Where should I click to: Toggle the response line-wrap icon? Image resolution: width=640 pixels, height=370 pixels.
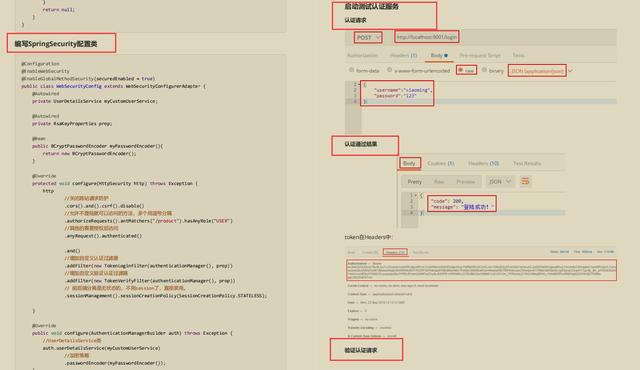pos(525,181)
